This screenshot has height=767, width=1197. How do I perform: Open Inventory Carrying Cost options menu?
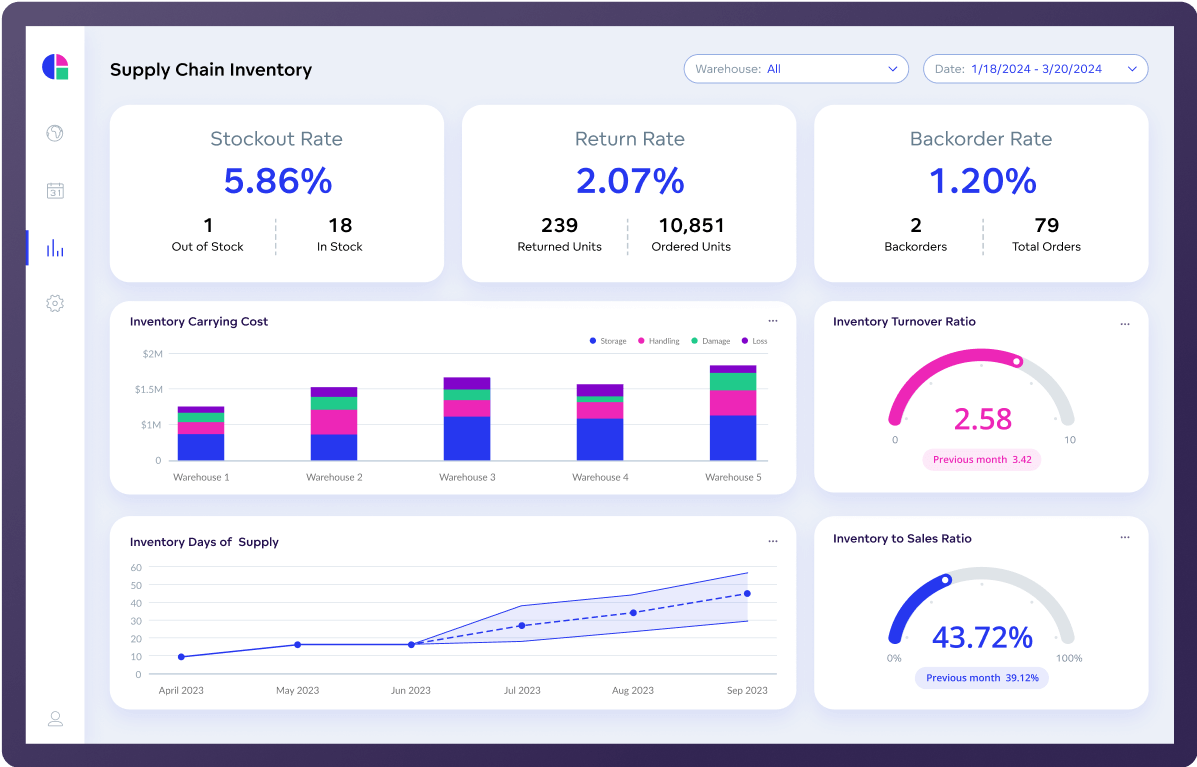coord(773,321)
